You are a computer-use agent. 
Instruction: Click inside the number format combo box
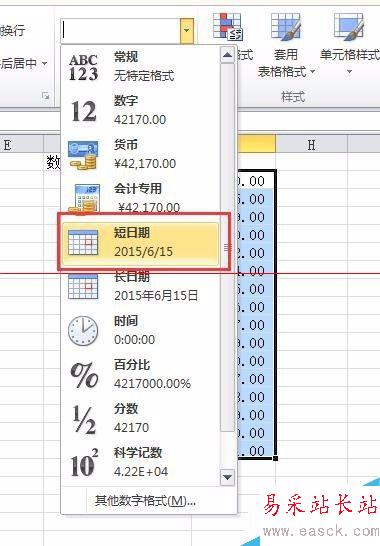121,31
